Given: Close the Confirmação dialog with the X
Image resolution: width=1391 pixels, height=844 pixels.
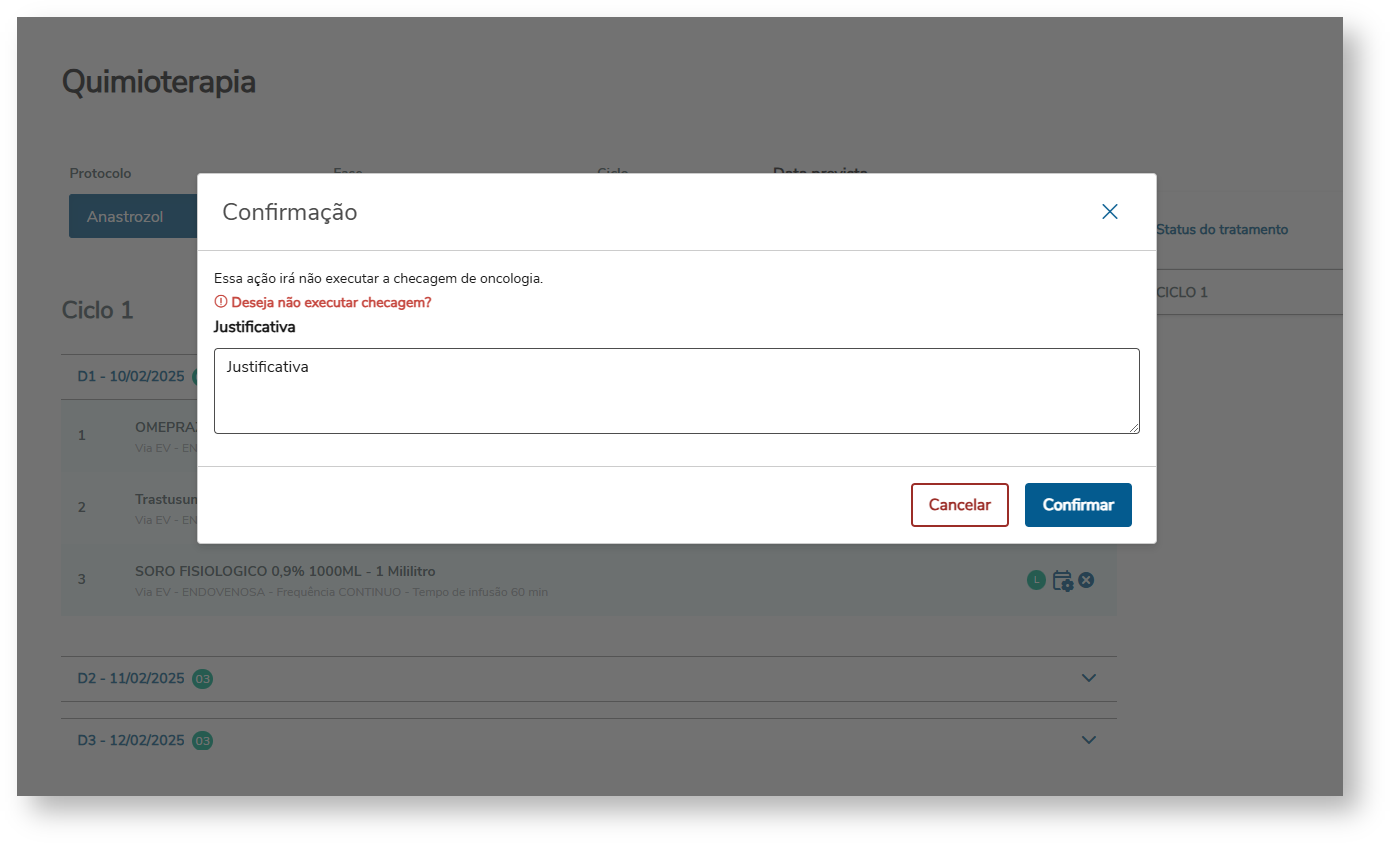Looking at the screenshot, I should pyautogui.click(x=1109, y=212).
